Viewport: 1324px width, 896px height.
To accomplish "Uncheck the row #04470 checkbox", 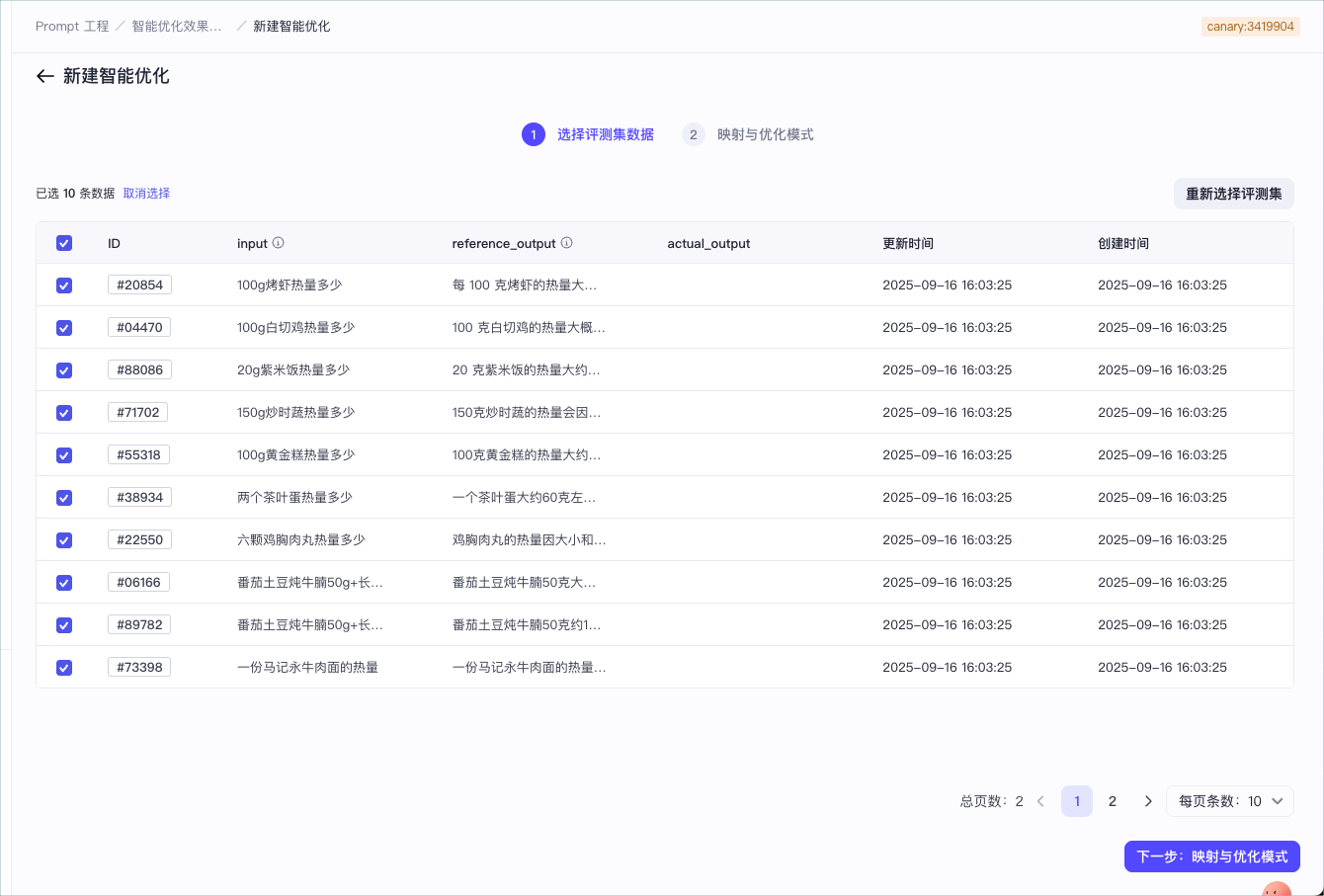I will 64,328.
